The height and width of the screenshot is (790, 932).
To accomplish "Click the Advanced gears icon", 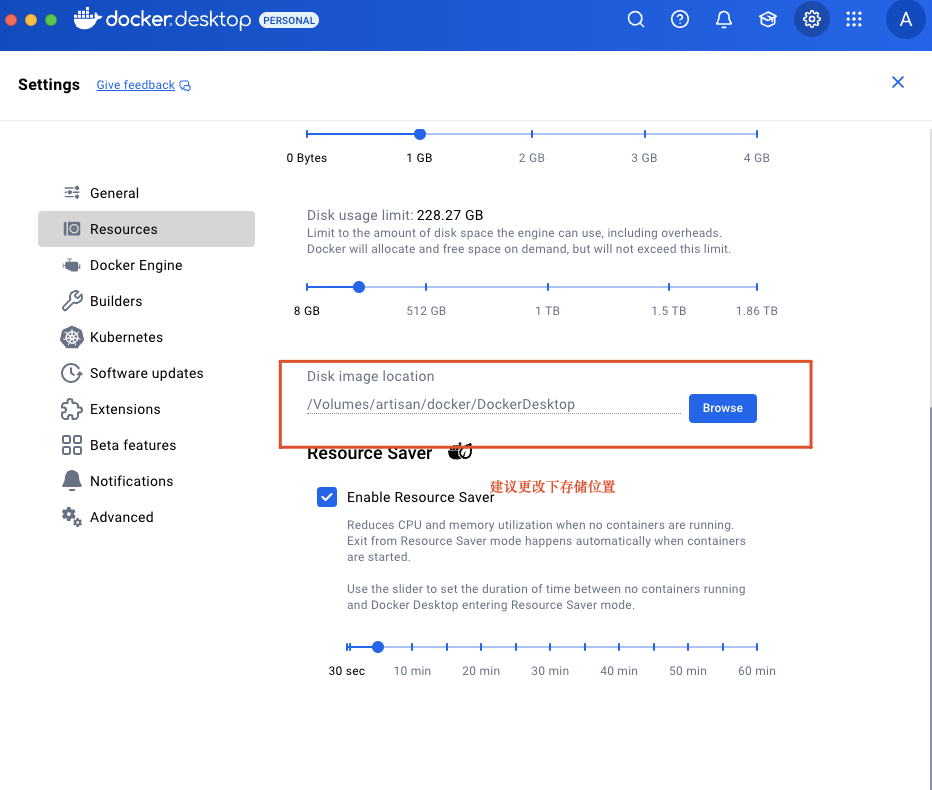I will pyautogui.click(x=72, y=517).
